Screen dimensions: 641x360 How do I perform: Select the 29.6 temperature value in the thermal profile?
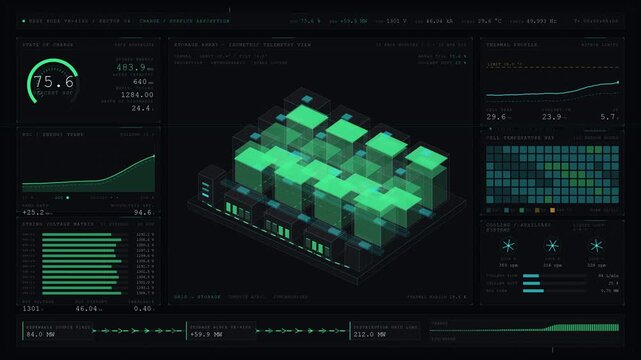tap(496, 117)
